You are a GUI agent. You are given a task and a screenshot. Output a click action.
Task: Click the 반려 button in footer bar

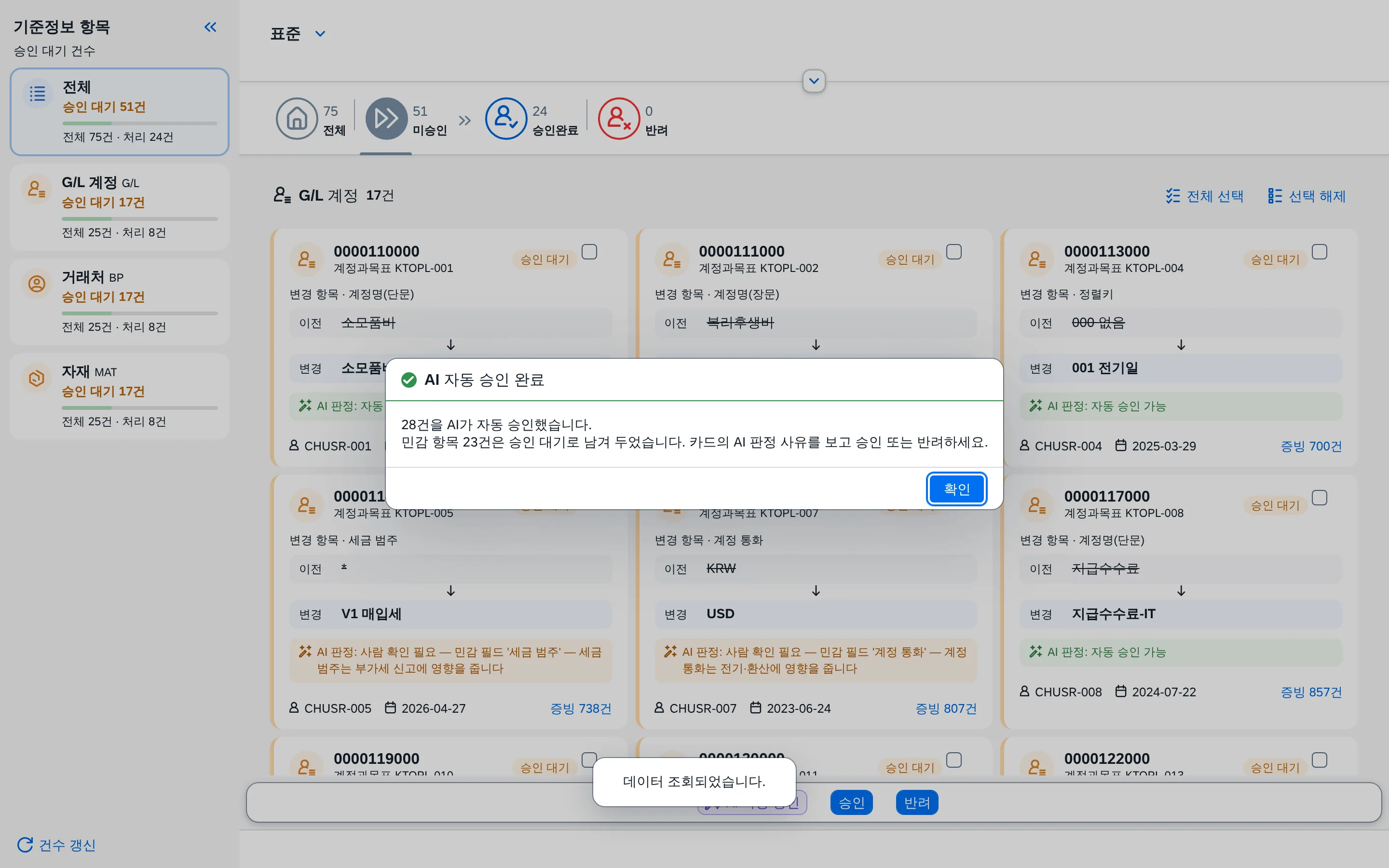point(917,802)
